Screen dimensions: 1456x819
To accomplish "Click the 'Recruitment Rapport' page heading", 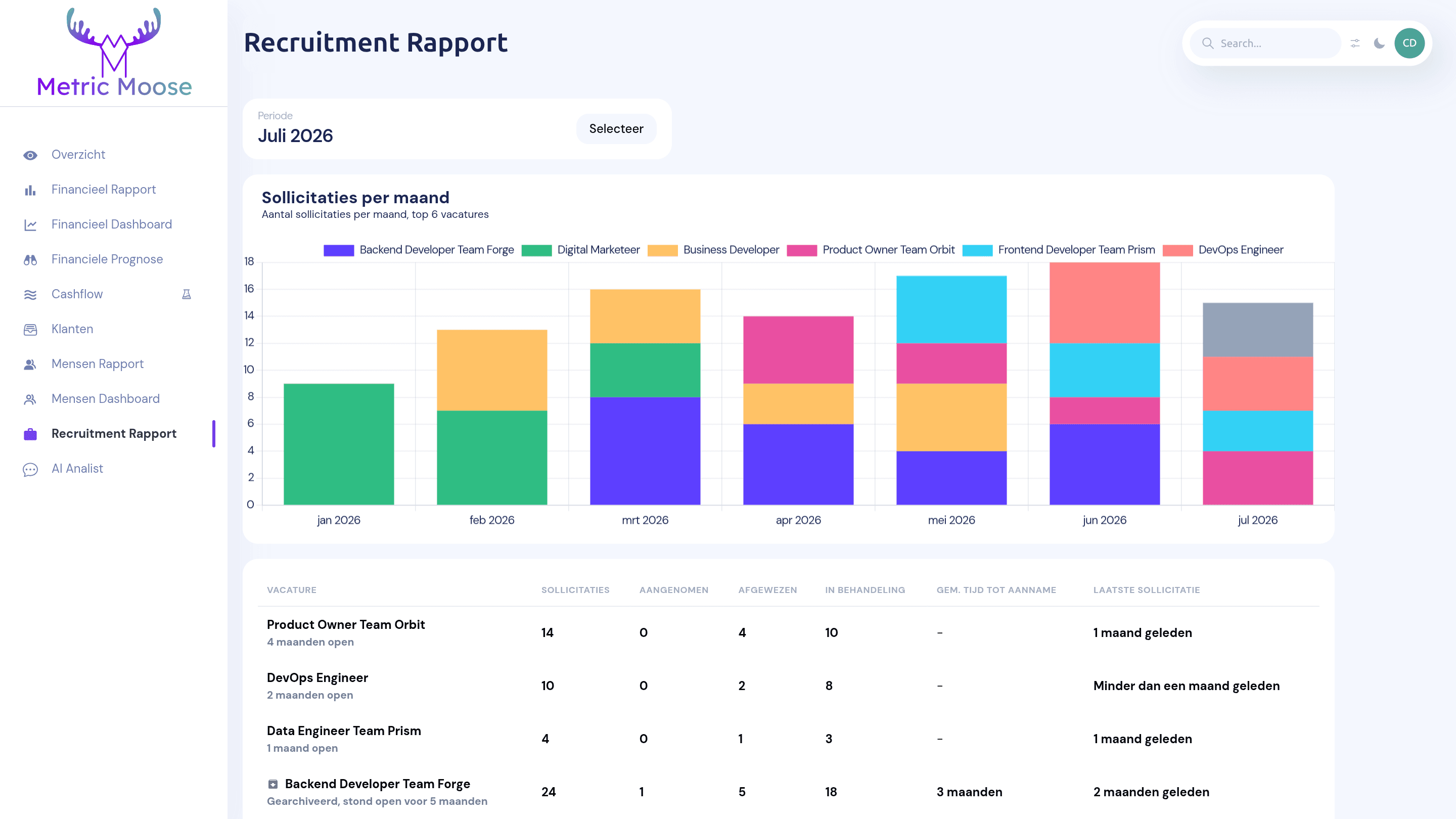I will point(376,43).
